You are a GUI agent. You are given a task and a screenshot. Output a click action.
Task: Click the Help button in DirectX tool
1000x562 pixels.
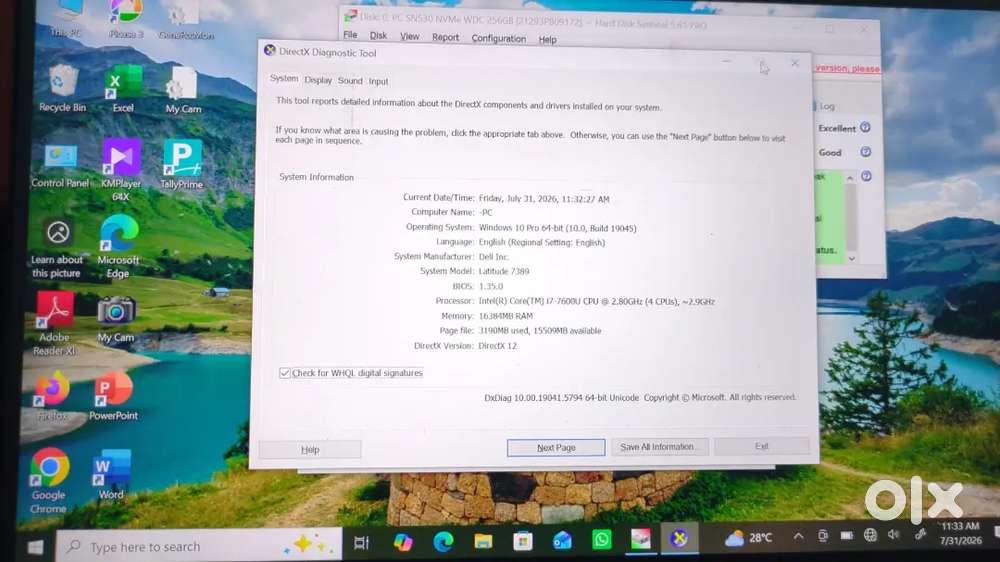(x=310, y=450)
